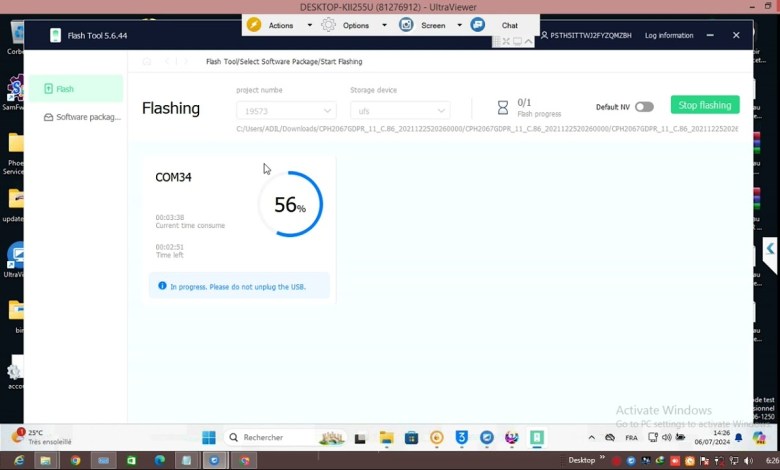
Task: Click the user account icon in title bar
Action: click(x=543, y=35)
